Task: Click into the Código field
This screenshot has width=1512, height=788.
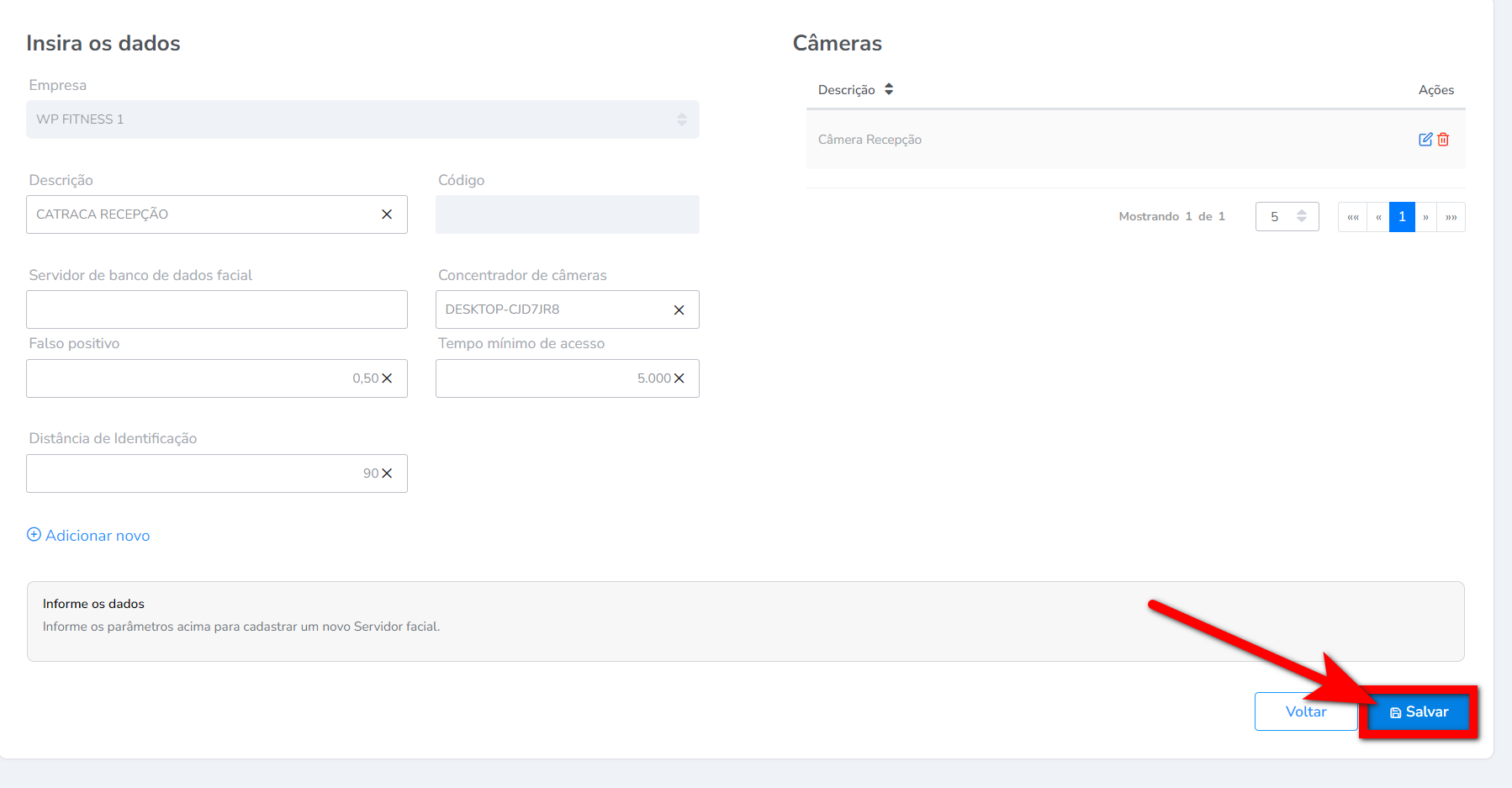Action: coord(567,214)
